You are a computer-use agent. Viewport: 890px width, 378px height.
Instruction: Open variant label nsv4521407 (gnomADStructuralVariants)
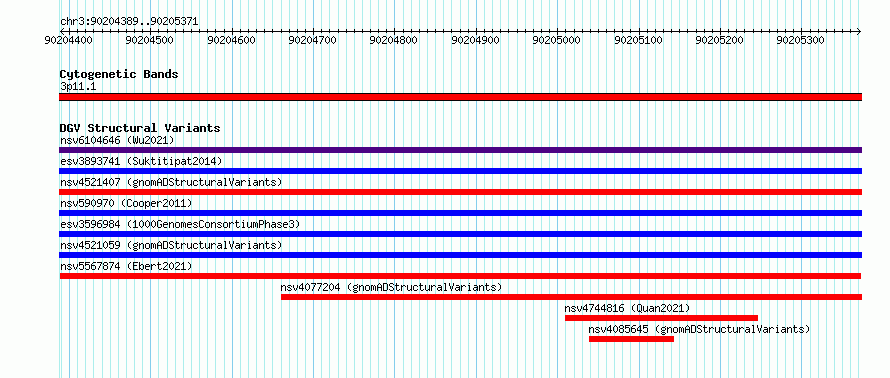tap(171, 182)
